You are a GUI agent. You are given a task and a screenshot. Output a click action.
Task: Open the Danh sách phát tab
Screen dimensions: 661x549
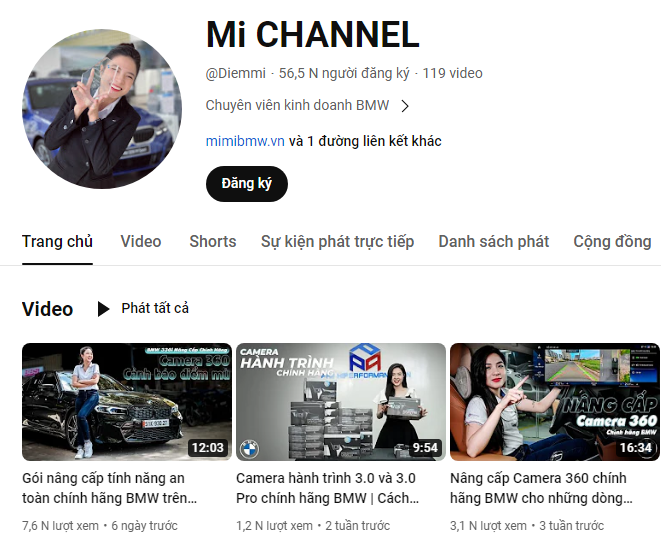pyautogui.click(x=494, y=242)
